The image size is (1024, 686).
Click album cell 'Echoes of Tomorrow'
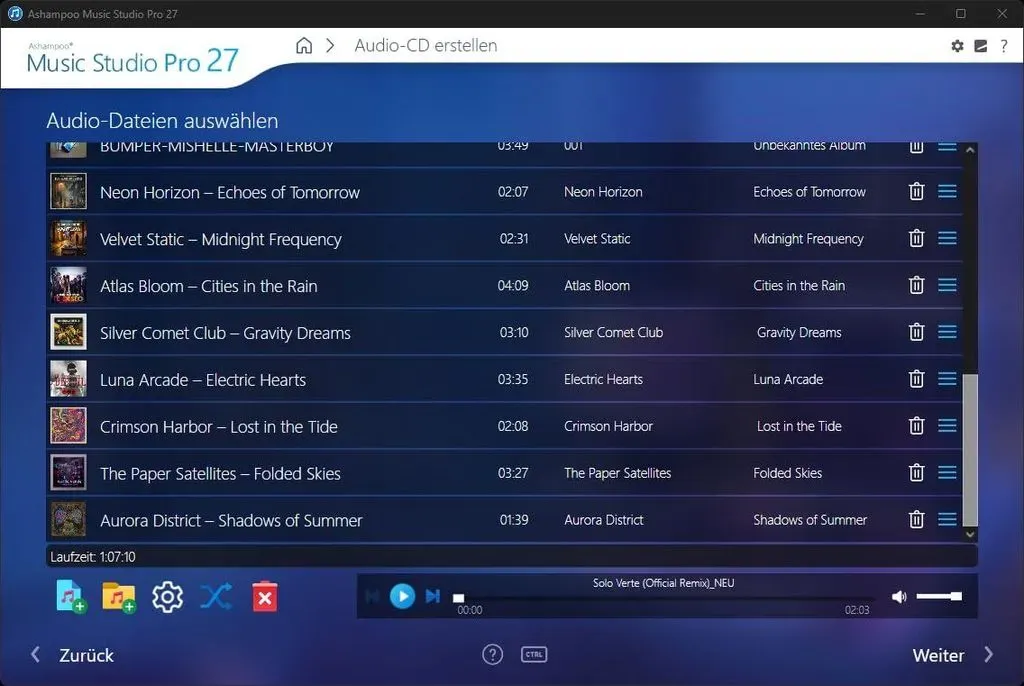point(809,192)
